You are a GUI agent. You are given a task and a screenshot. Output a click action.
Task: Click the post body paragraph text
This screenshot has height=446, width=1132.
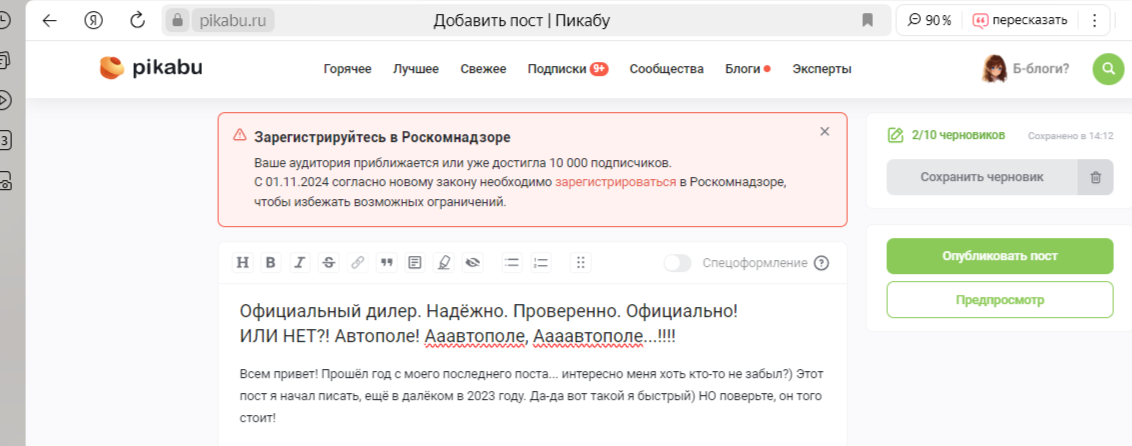(x=531, y=396)
